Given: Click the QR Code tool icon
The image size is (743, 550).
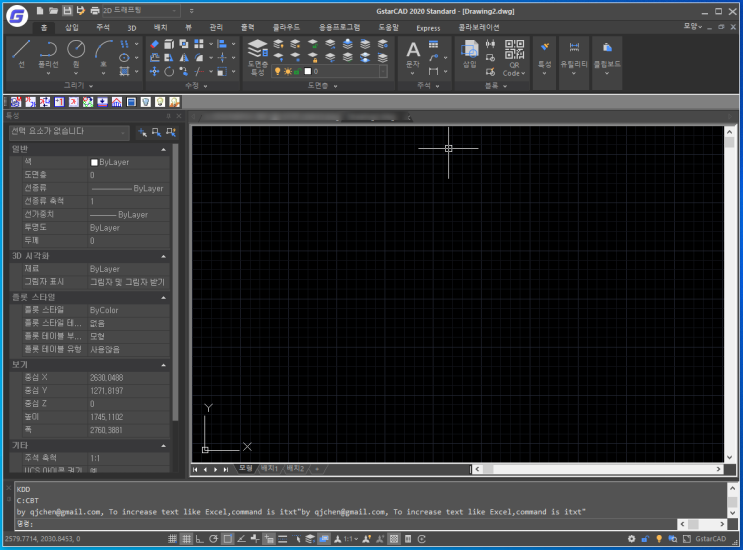Looking at the screenshot, I should [x=514, y=57].
